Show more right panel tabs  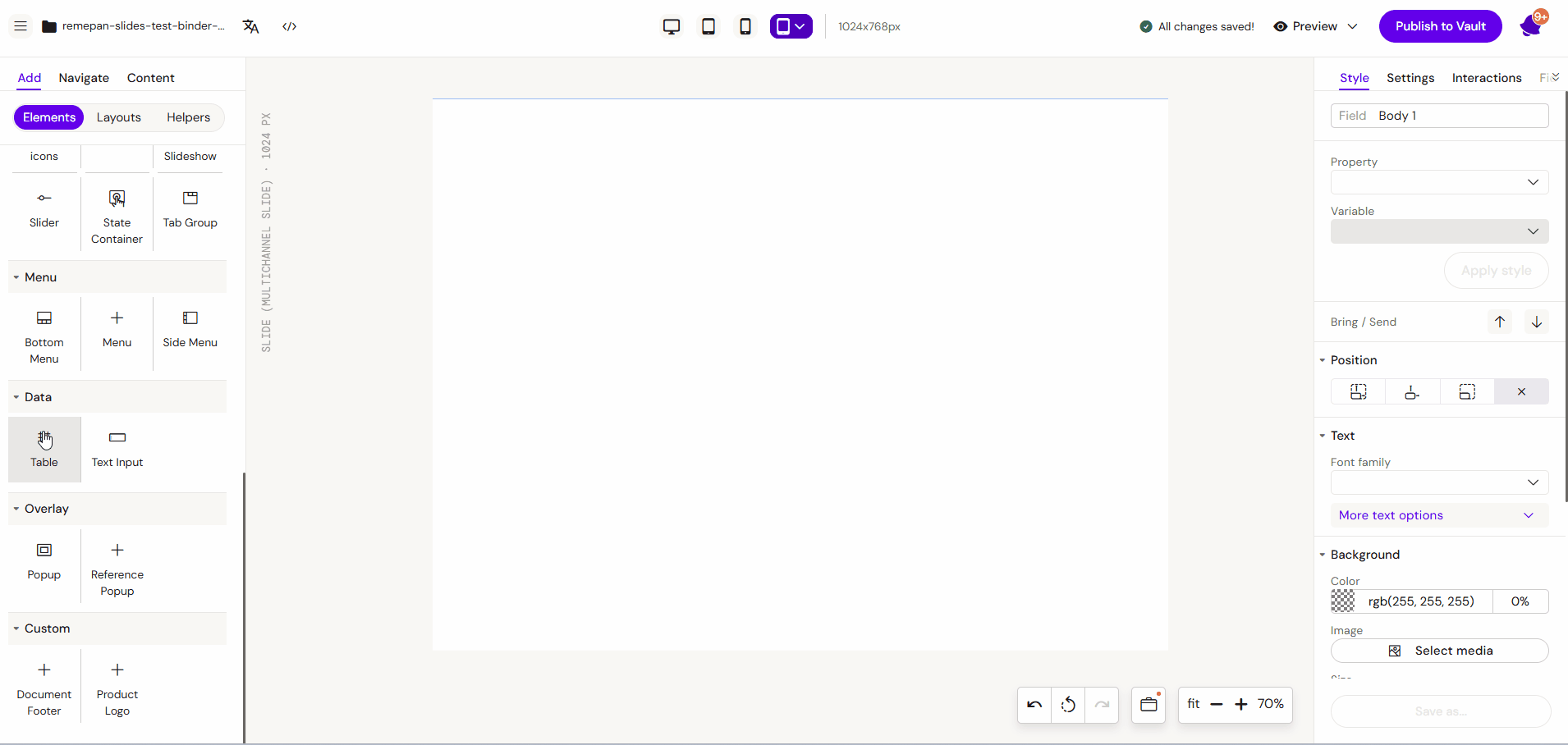(1555, 77)
